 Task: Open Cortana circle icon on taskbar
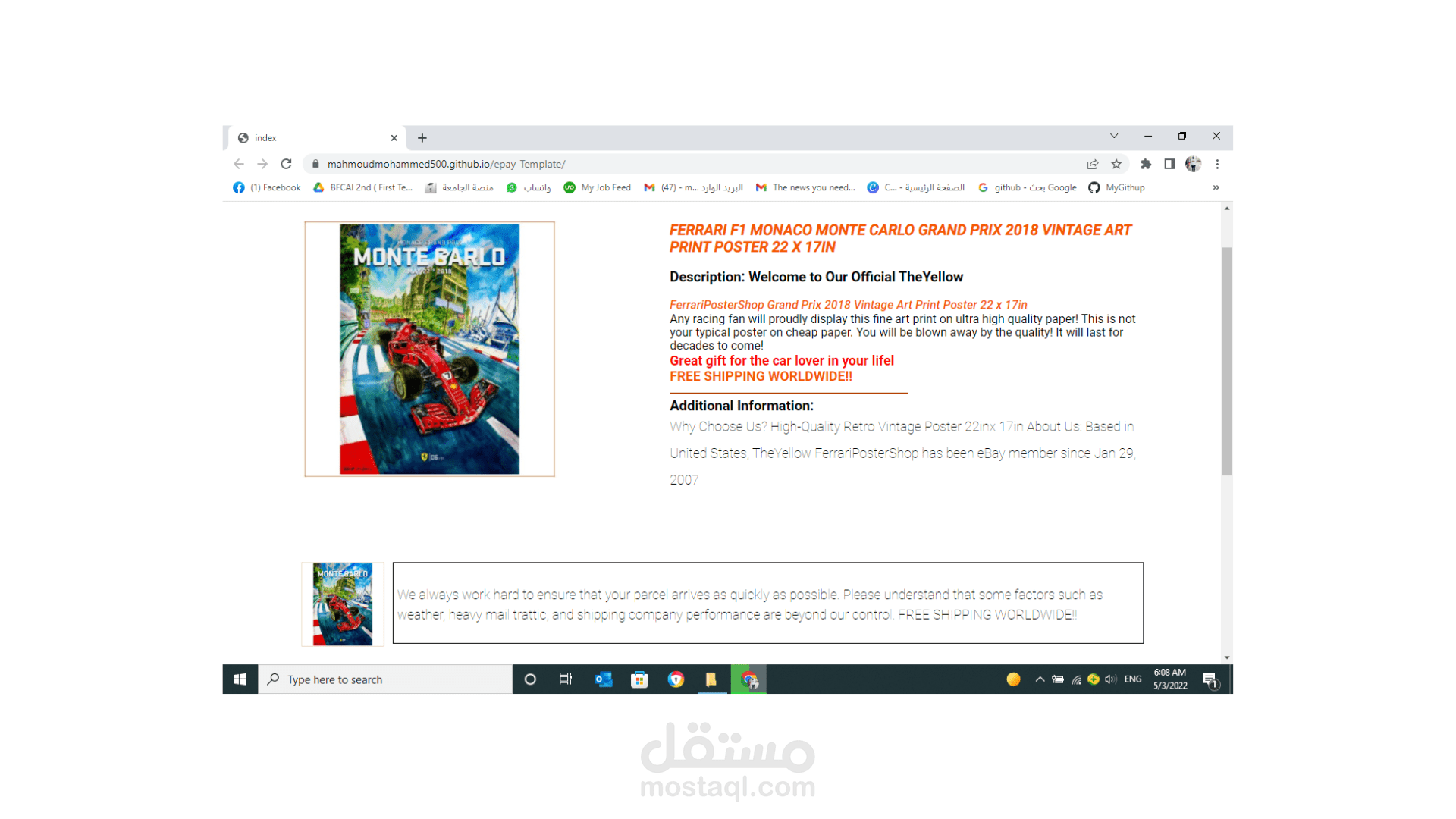pos(530,679)
